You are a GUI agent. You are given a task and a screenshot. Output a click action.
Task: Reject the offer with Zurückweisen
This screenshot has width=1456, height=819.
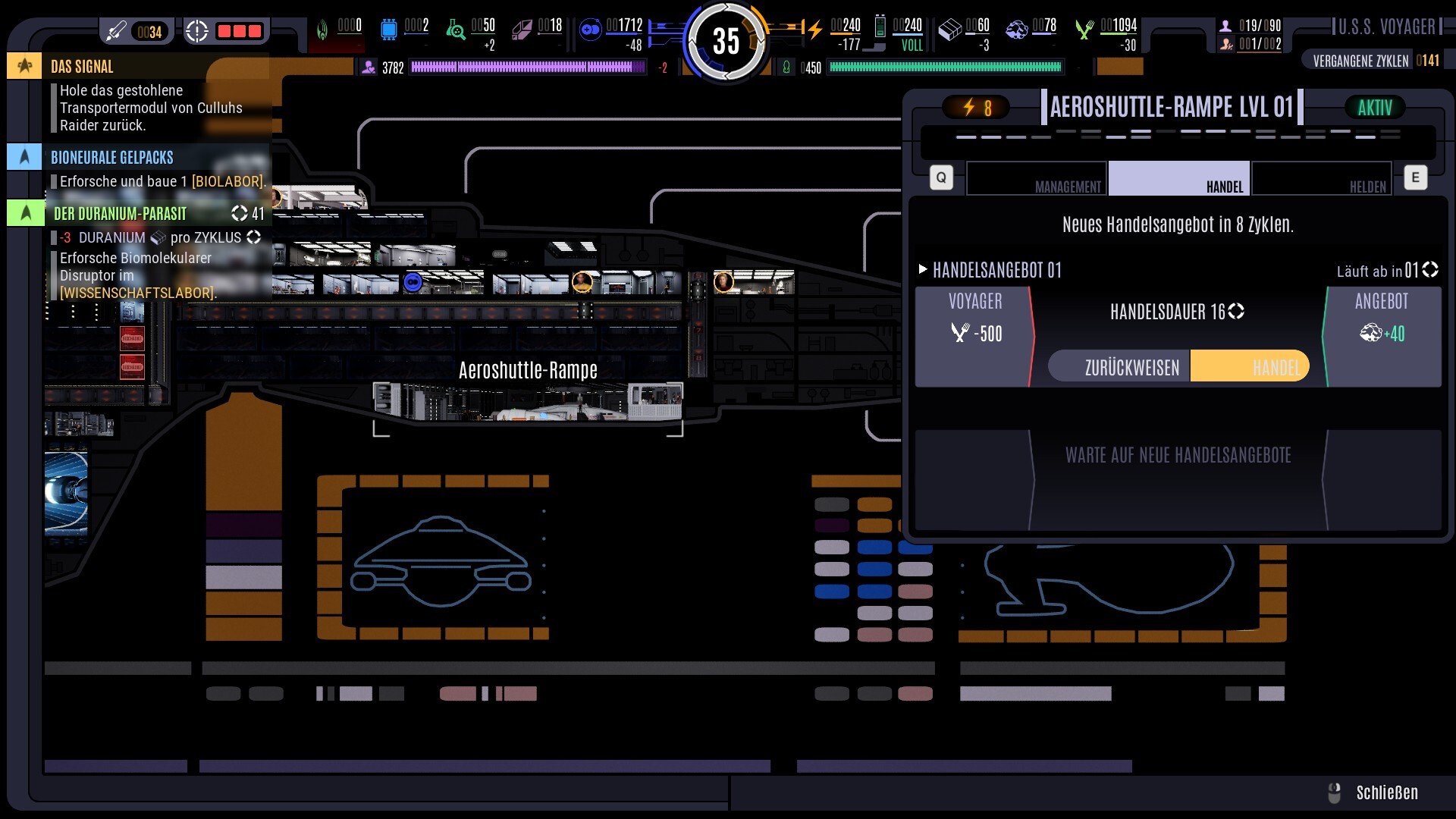point(1120,367)
